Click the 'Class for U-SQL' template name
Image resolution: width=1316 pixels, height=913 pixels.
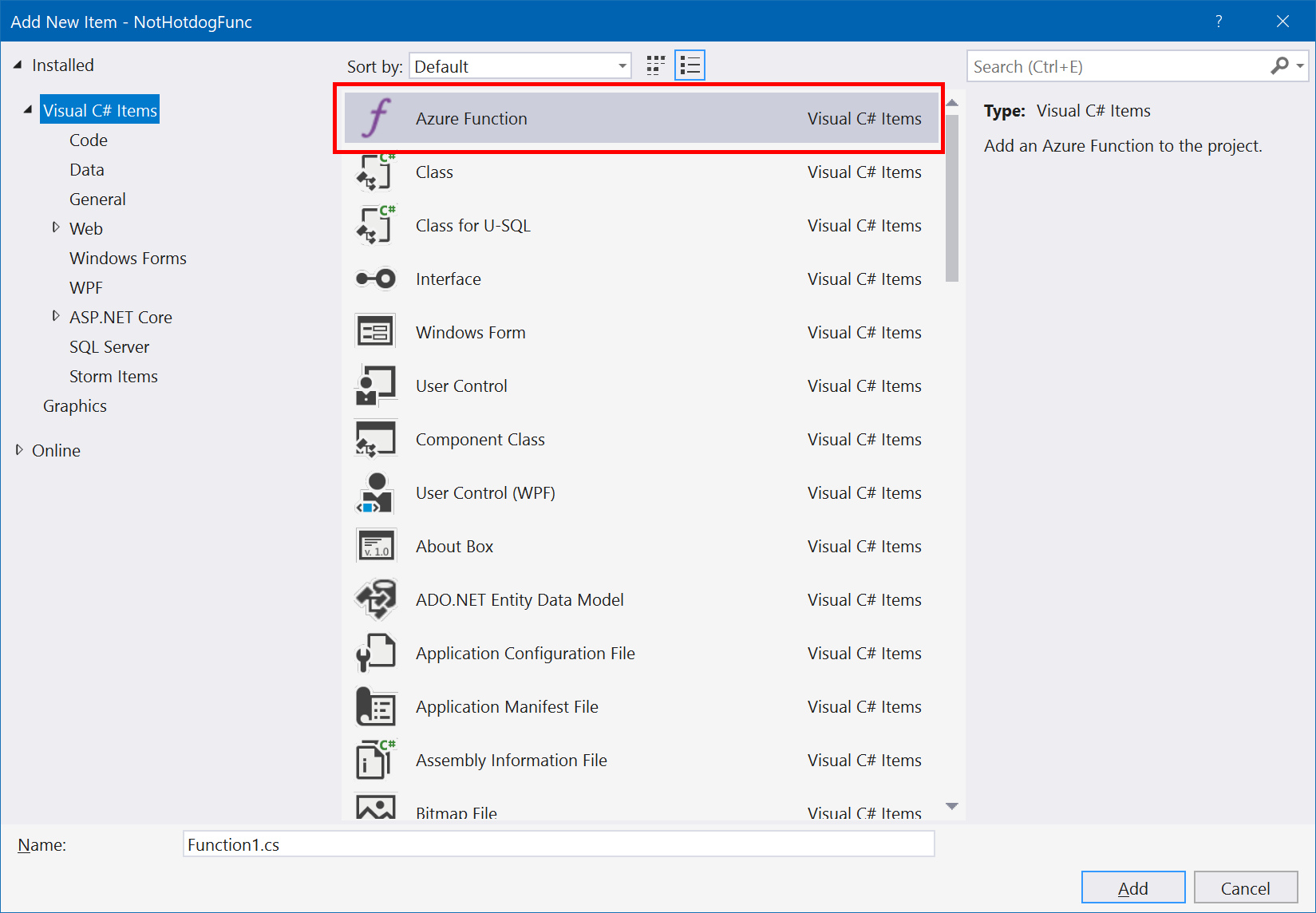[473, 225]
